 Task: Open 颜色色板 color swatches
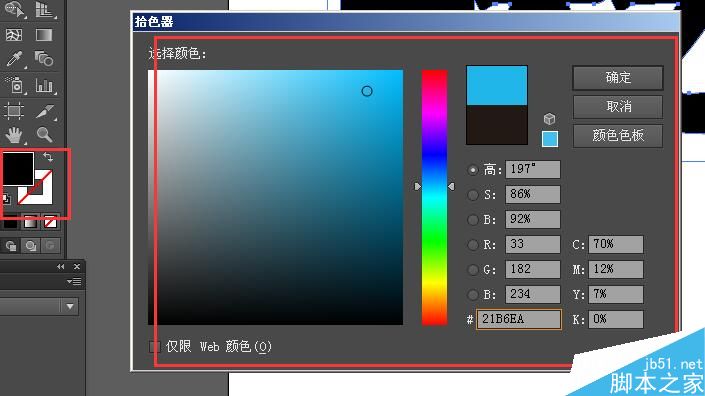coord(618,135)
